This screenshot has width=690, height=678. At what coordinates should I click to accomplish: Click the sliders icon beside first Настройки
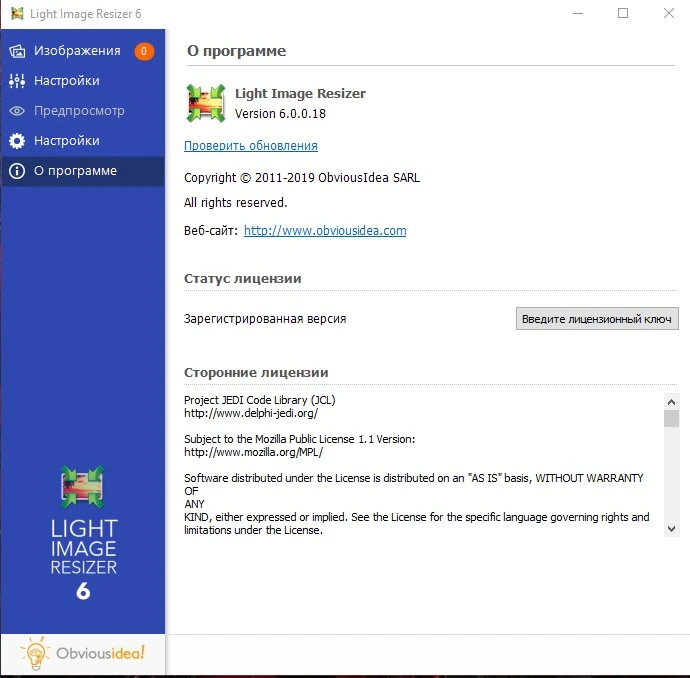coord(17,81)
